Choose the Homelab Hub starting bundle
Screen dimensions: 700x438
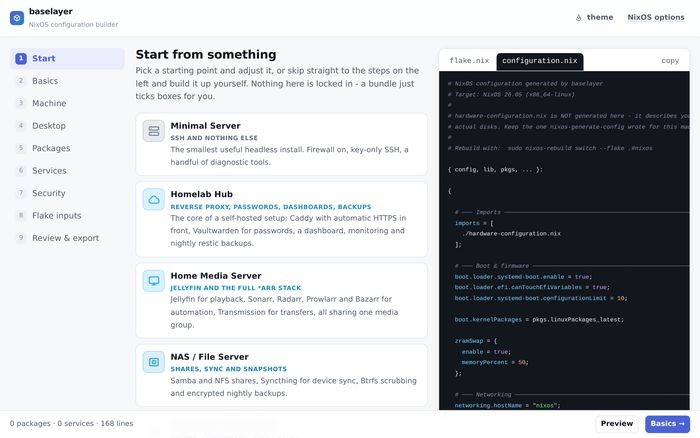click(281, 219)
